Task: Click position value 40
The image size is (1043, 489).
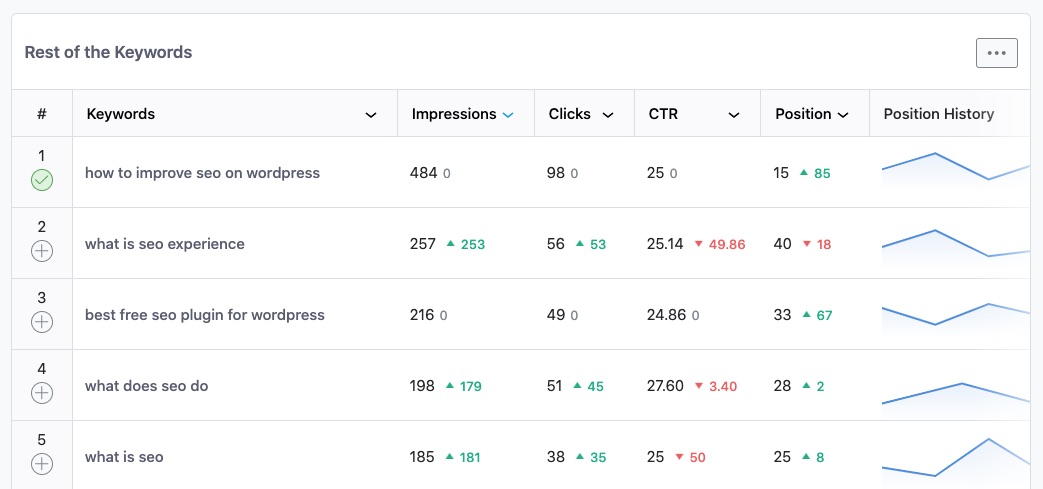Action: tap(783, 244)
